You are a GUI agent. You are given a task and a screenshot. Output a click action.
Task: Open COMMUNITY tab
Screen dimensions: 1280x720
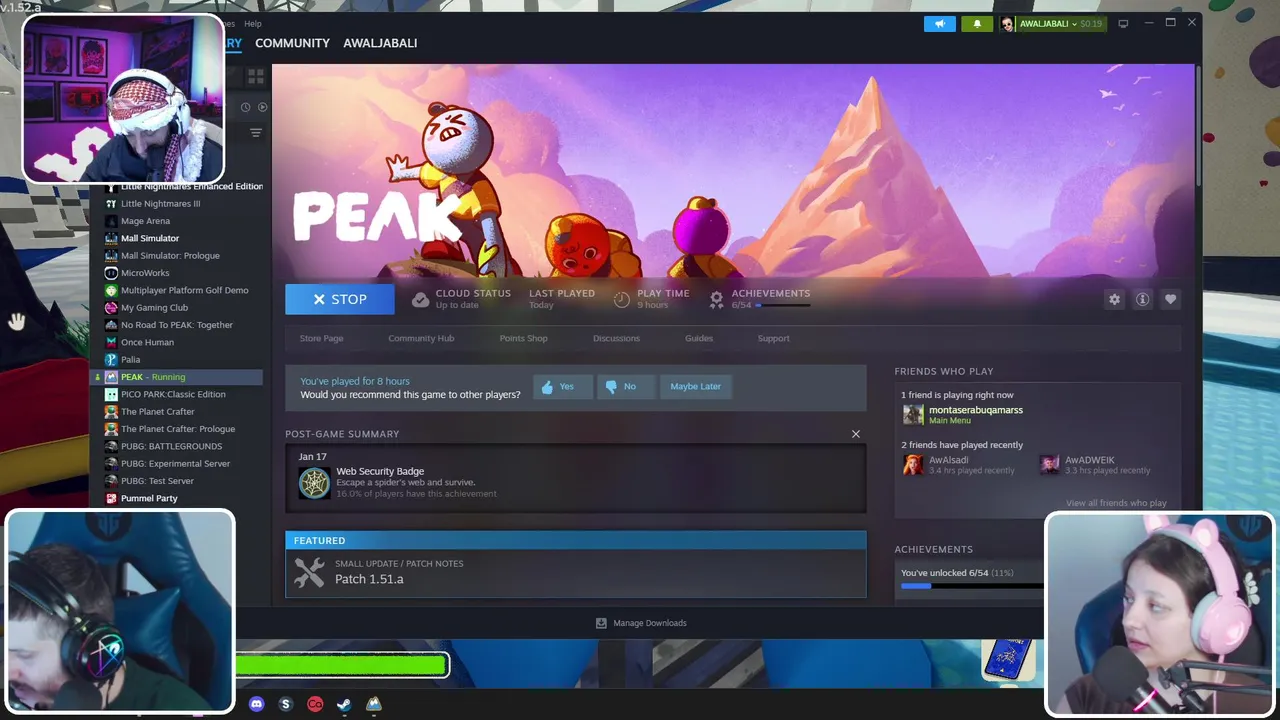click(x=292, y=43)
